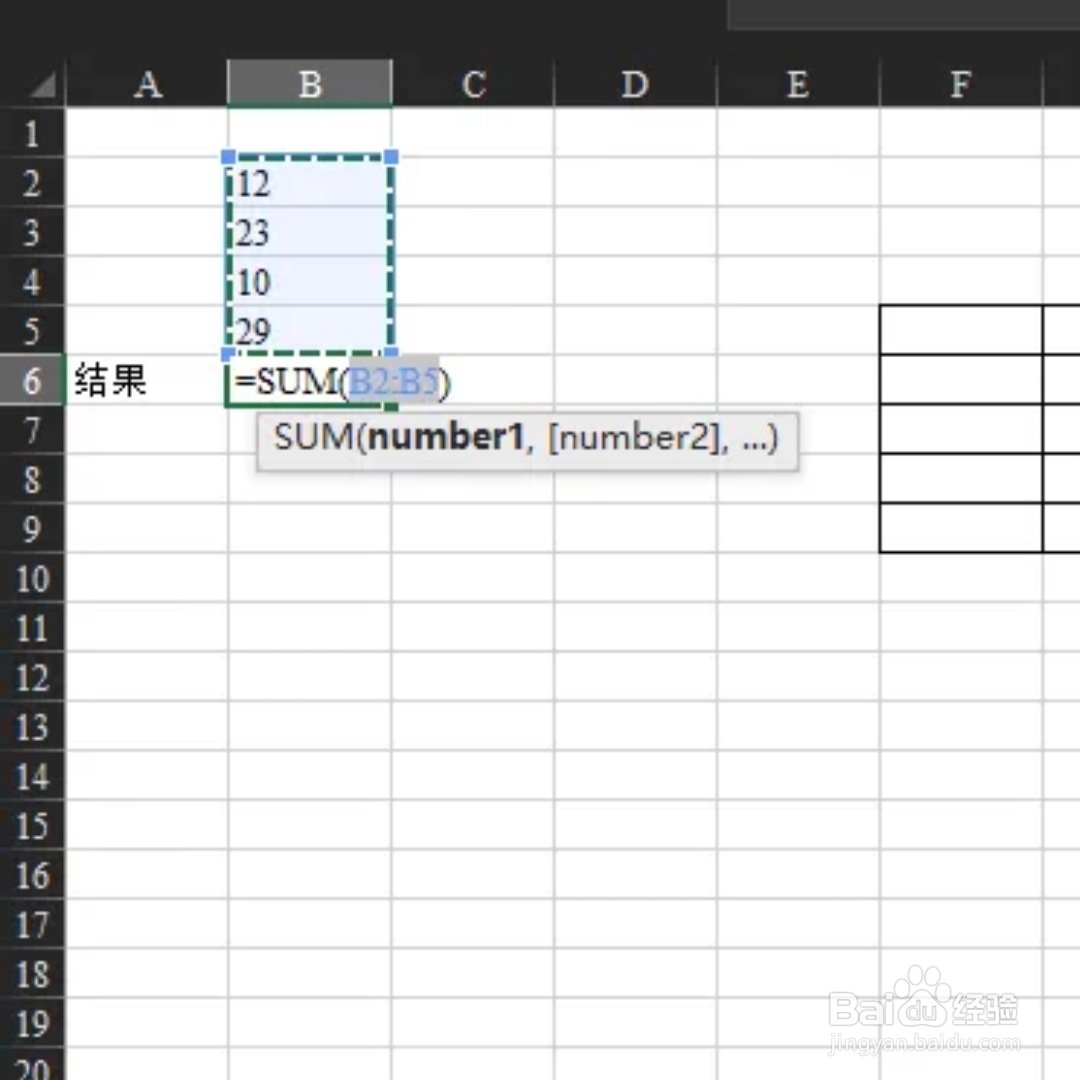Click empty cell B10
This screenshot has width=1080, height=1080.
[309, 578]
